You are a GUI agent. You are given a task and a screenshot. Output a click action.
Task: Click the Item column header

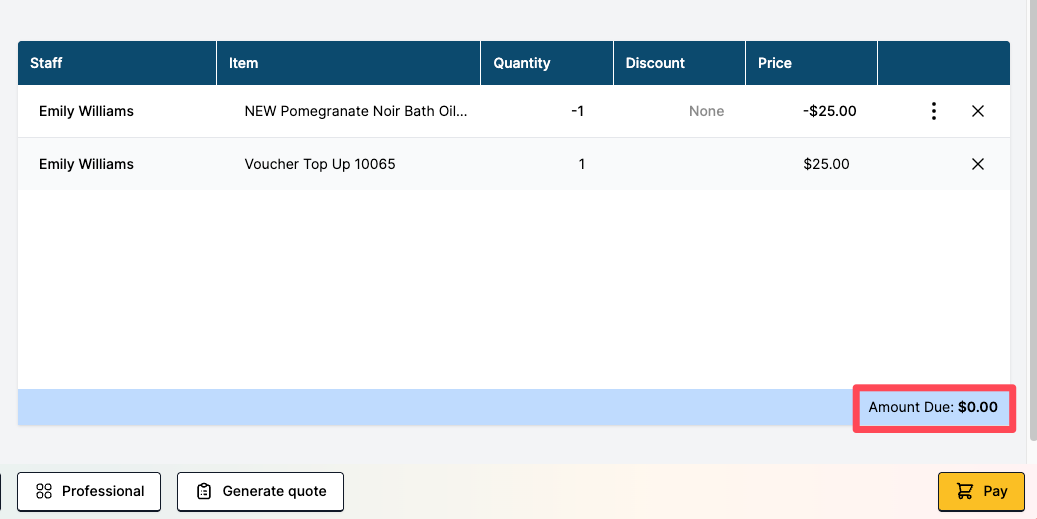click(243, 63)
